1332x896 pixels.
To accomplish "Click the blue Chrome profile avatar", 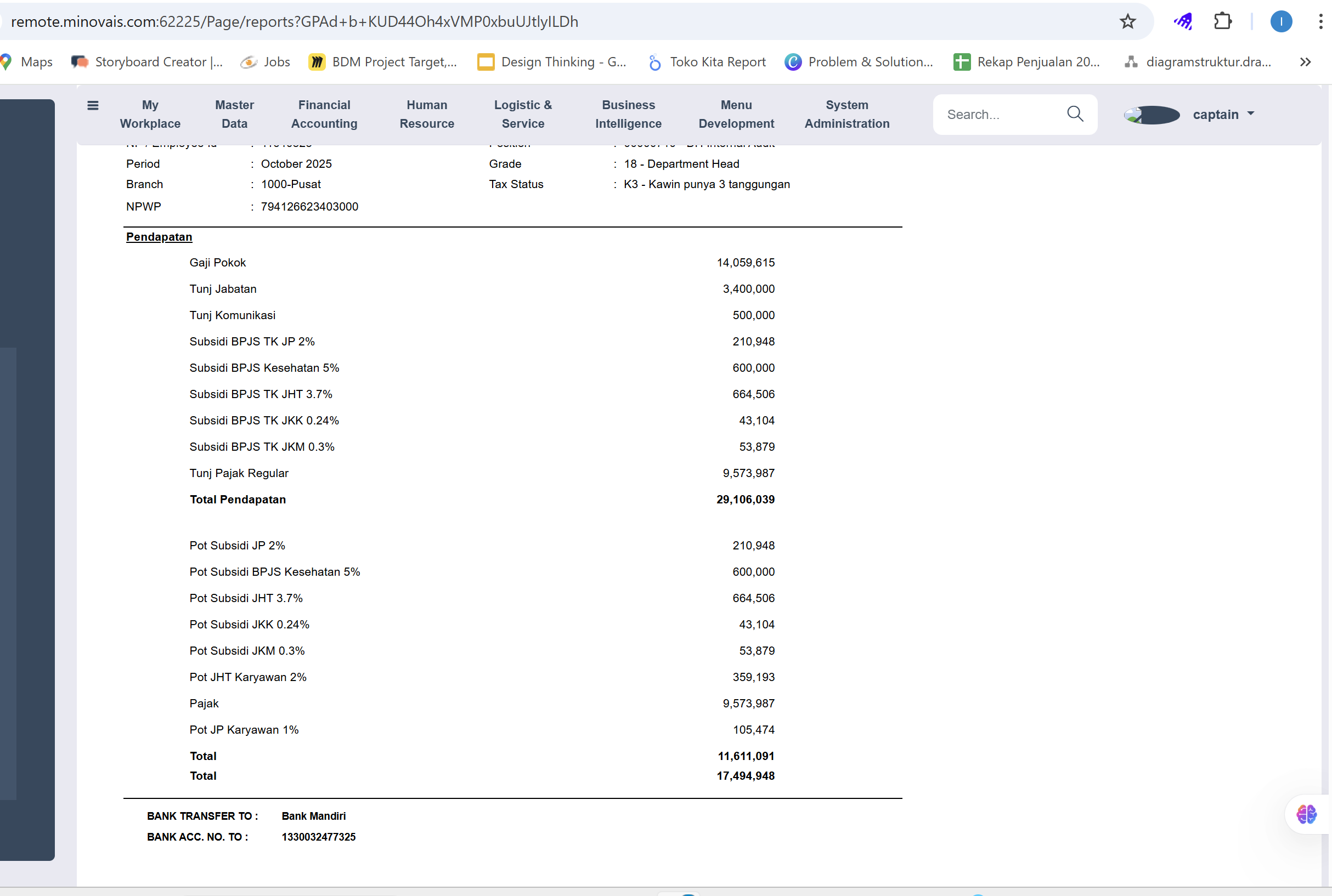I will coord(1280,22).
